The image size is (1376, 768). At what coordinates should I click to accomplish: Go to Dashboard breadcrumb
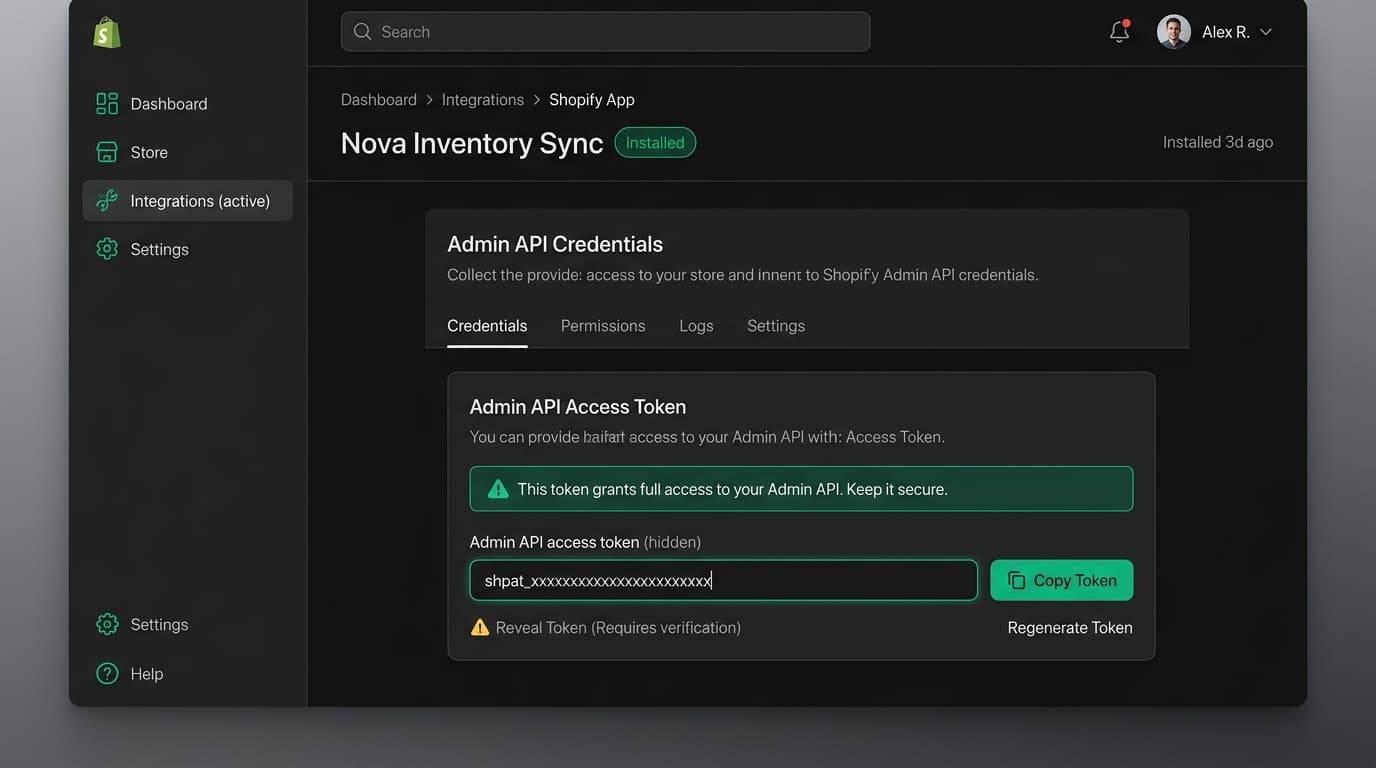pos(379,100)
